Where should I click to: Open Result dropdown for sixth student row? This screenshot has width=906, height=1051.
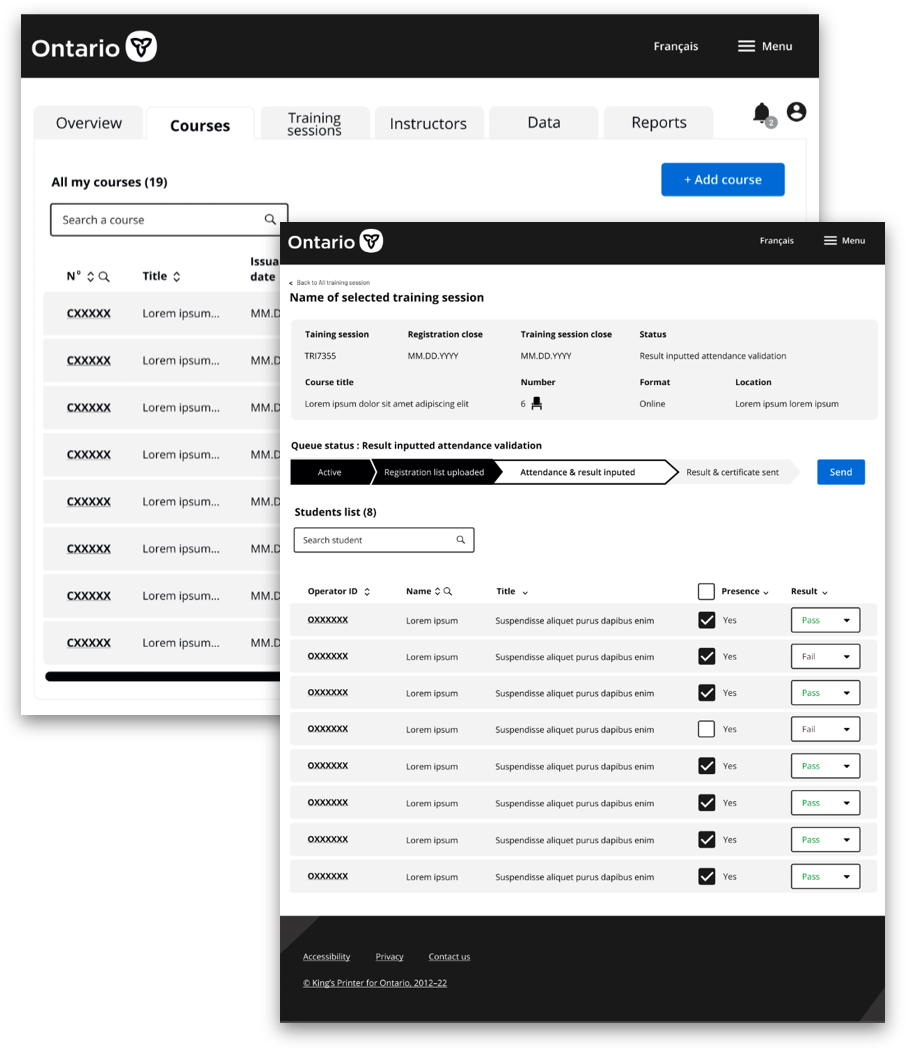826,802
